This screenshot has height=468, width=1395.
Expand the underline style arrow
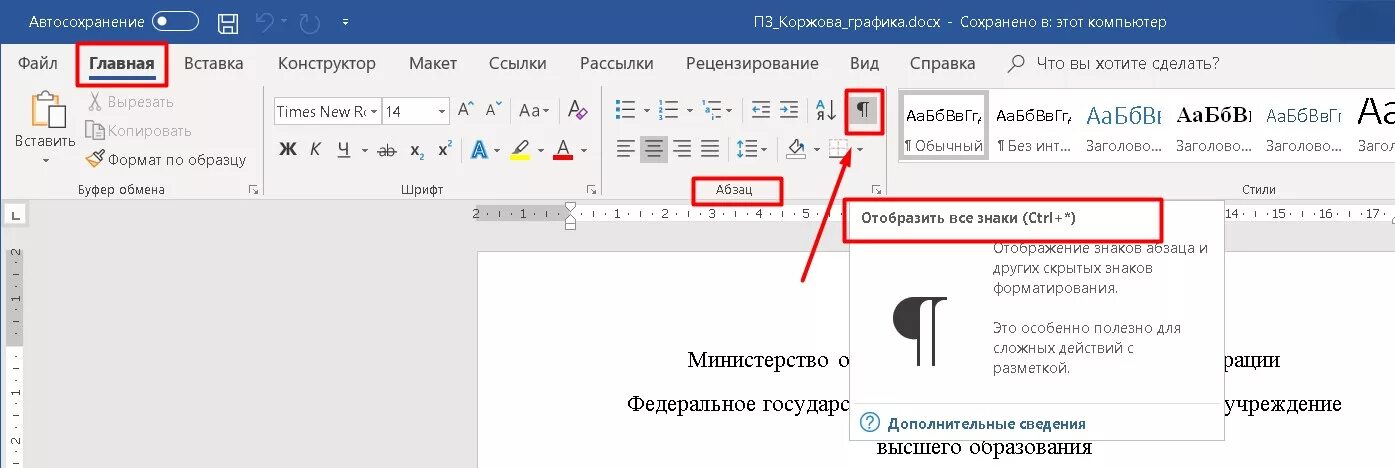click(x=363, y=151)
